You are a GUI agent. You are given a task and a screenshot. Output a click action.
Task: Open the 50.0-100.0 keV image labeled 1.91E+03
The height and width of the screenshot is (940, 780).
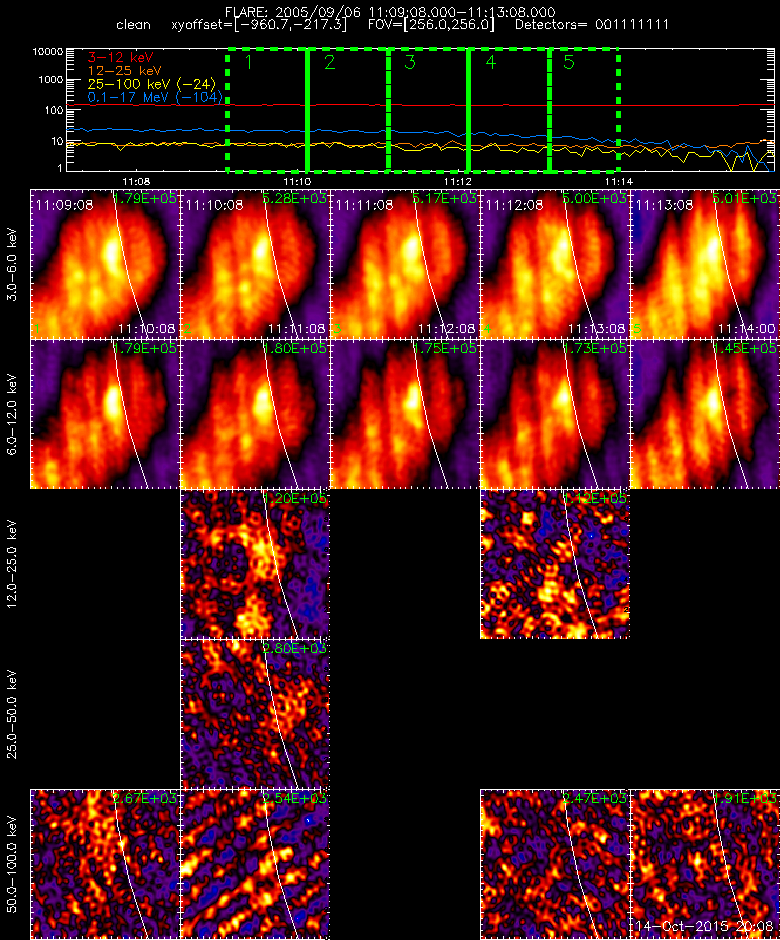tap(705, 864)
